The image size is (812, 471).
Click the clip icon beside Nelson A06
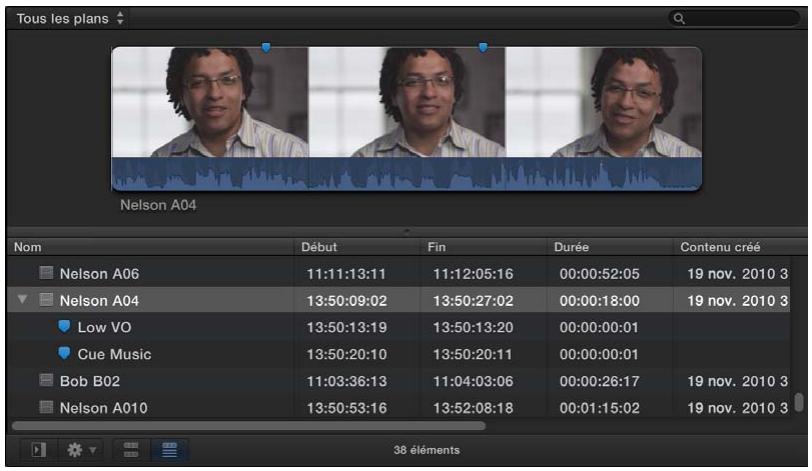[x=46, y=272]
